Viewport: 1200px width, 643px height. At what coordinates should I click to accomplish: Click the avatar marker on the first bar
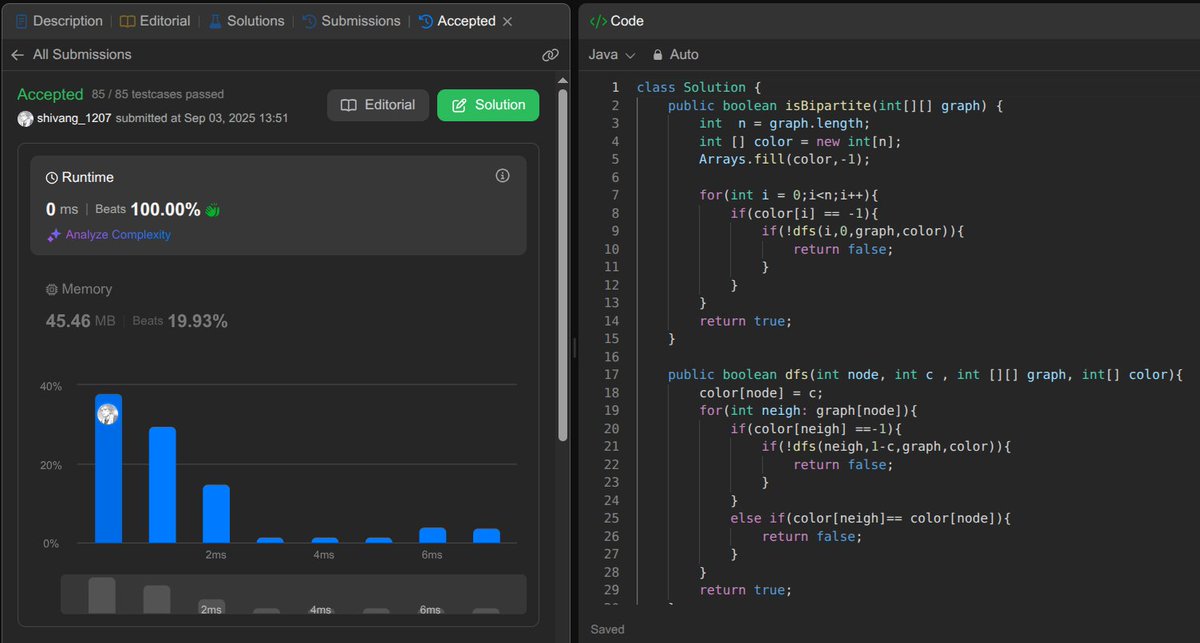tap(108, 414)
